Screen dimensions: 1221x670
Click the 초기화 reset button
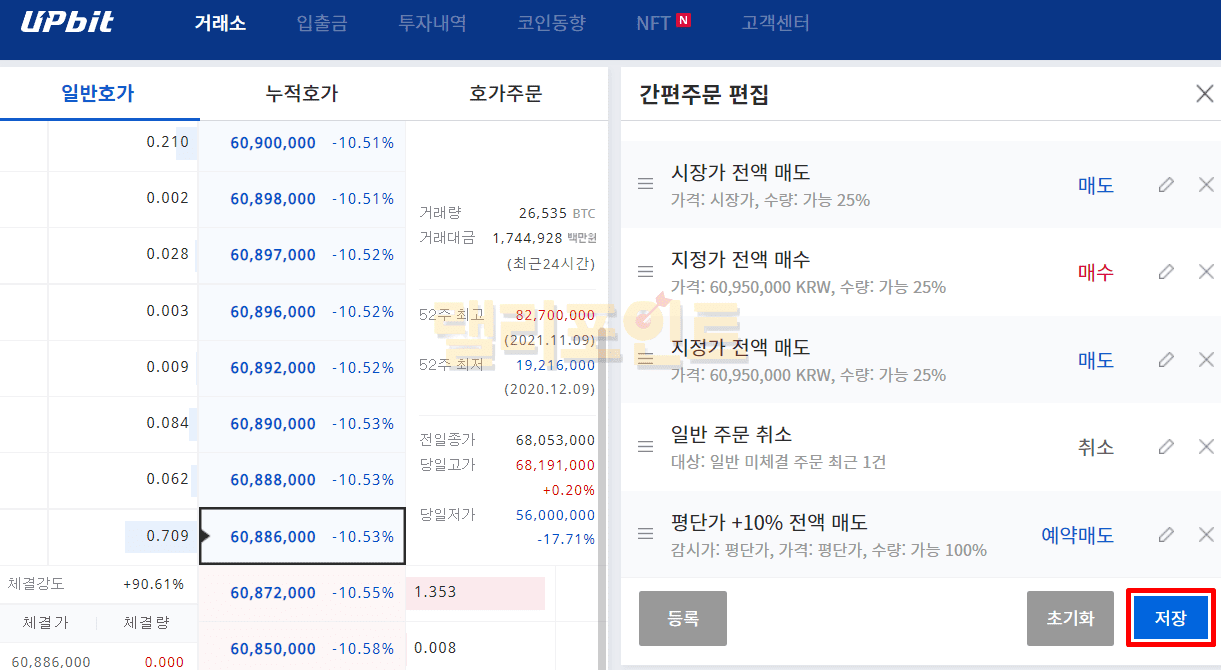pyautogui.click(x=1070, y=618)
